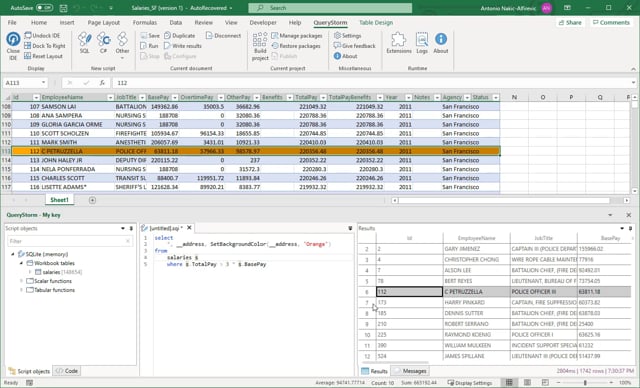Open the JobTitle column filter dropdown

(x=142, y=98)
